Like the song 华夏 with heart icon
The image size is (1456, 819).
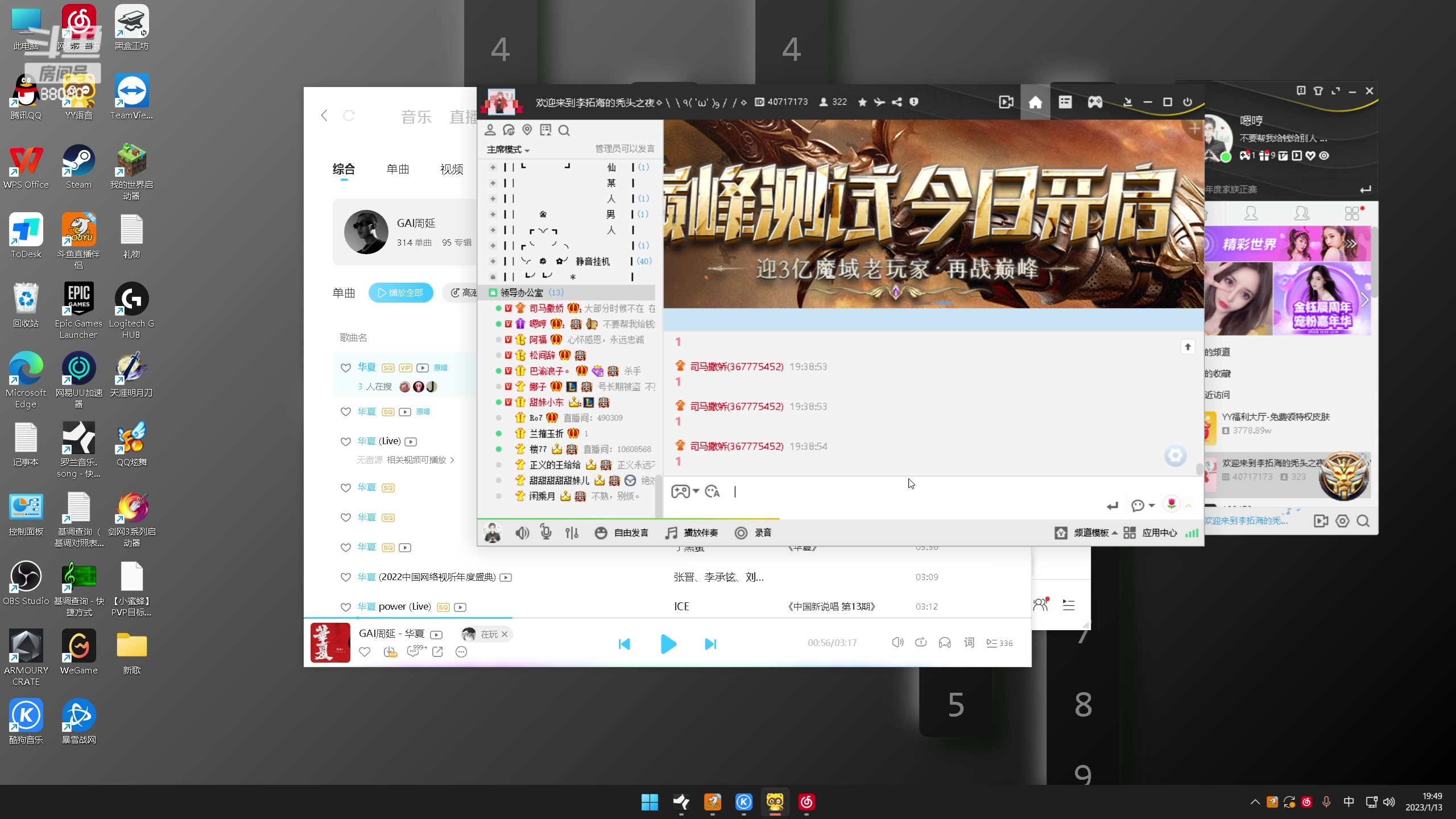click(x=345, y=368)
